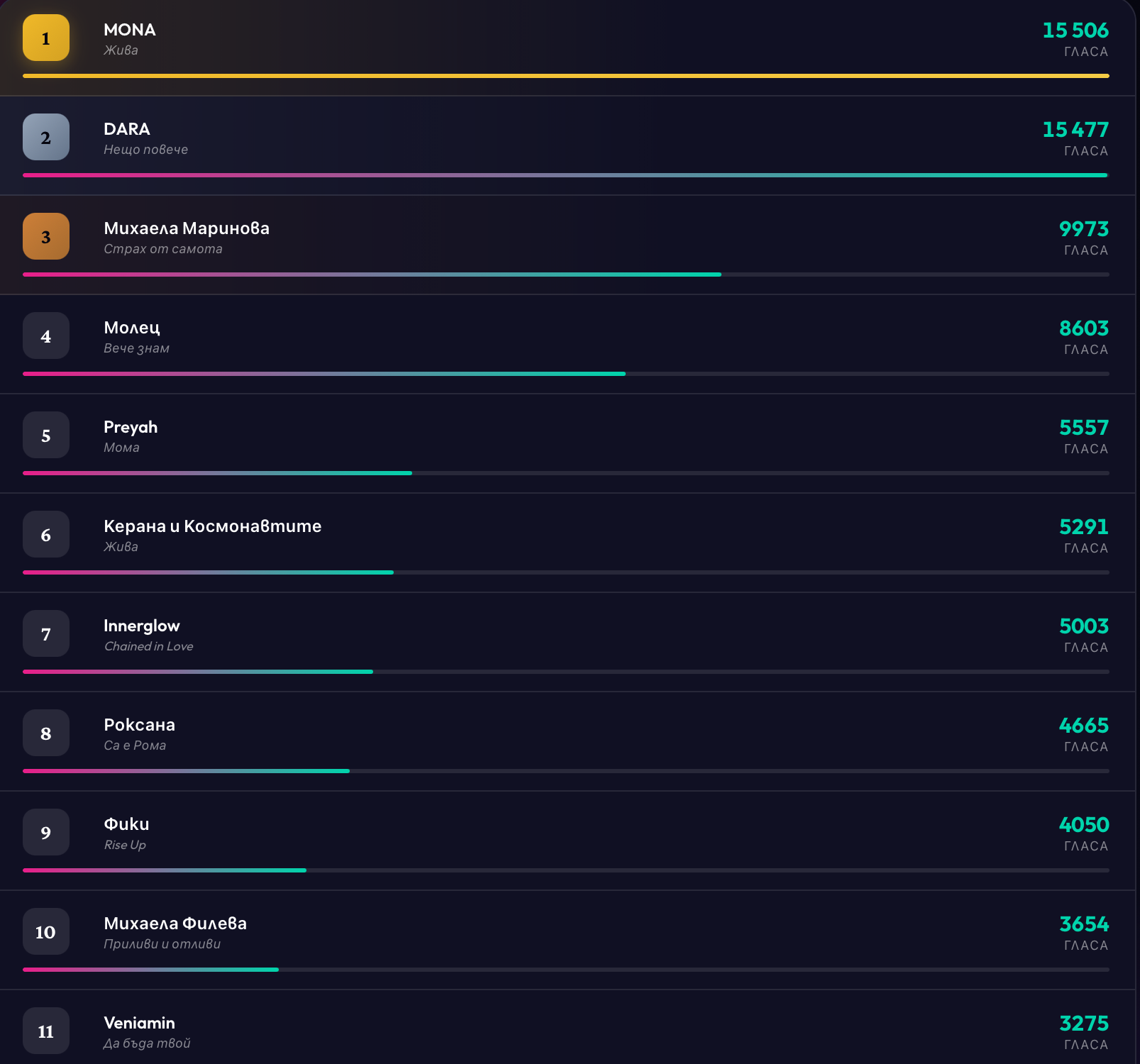The image size is (1140, 1064).
Task: Click the rank 4 badge
Action: tap(46, 336)
